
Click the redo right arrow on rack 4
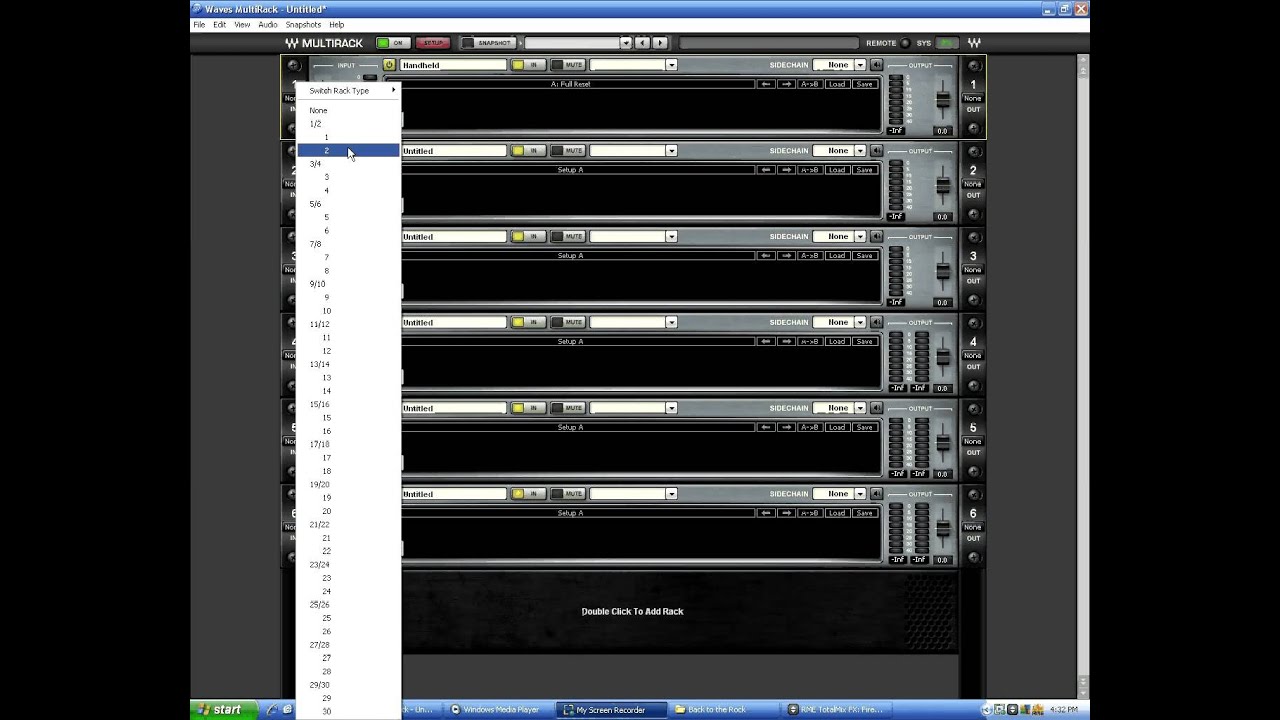[x=787, y=342]
